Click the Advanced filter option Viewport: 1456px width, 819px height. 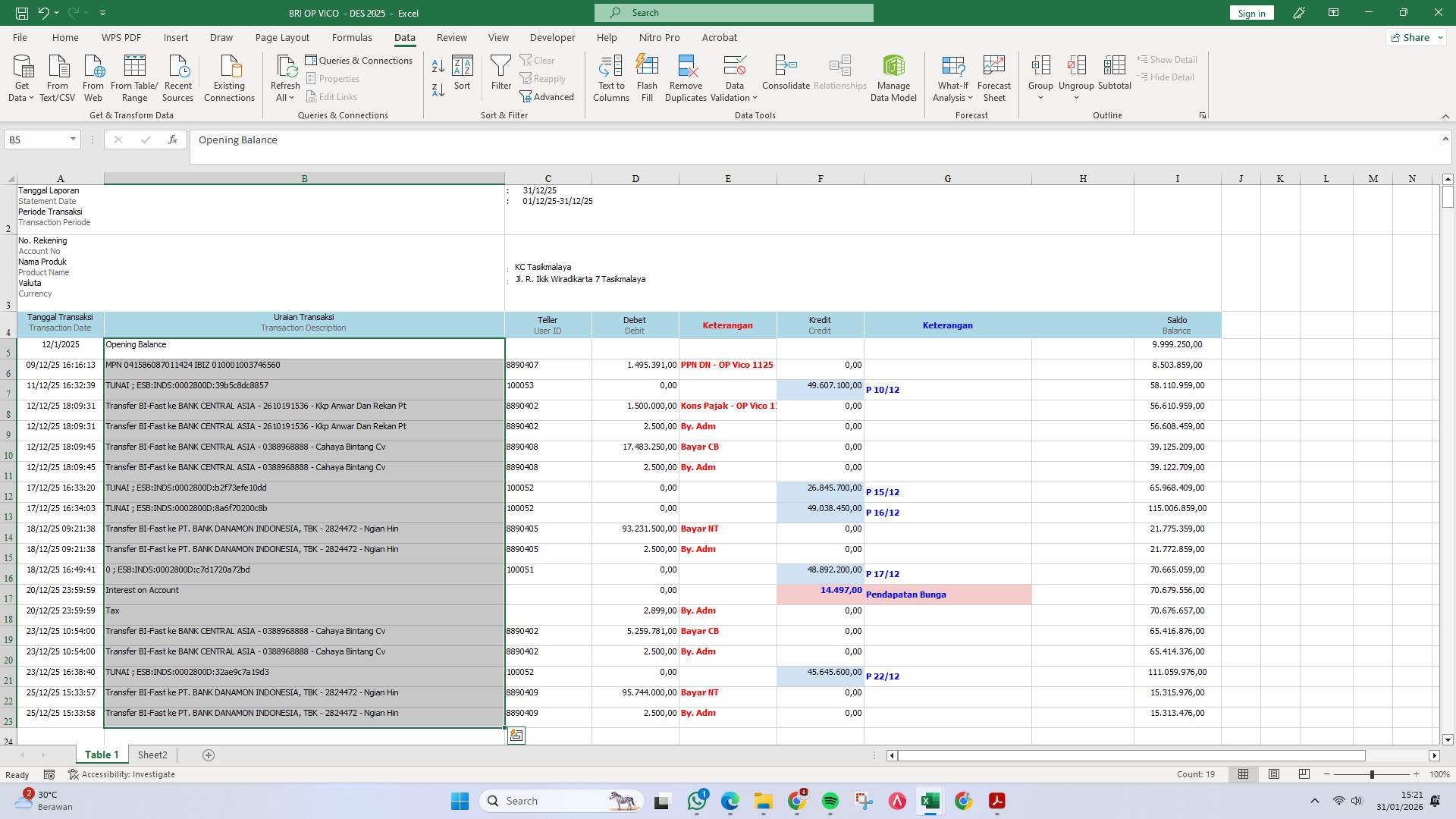pos(548,96)
